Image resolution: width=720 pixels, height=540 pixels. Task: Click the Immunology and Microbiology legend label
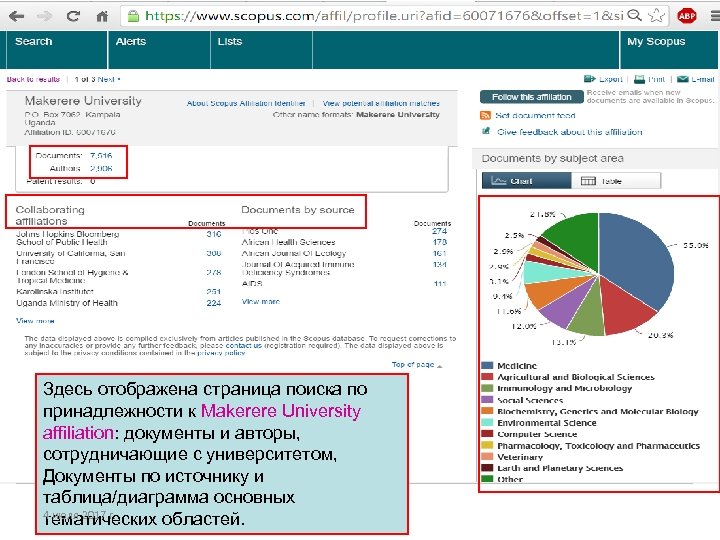[x=565, y=388]
